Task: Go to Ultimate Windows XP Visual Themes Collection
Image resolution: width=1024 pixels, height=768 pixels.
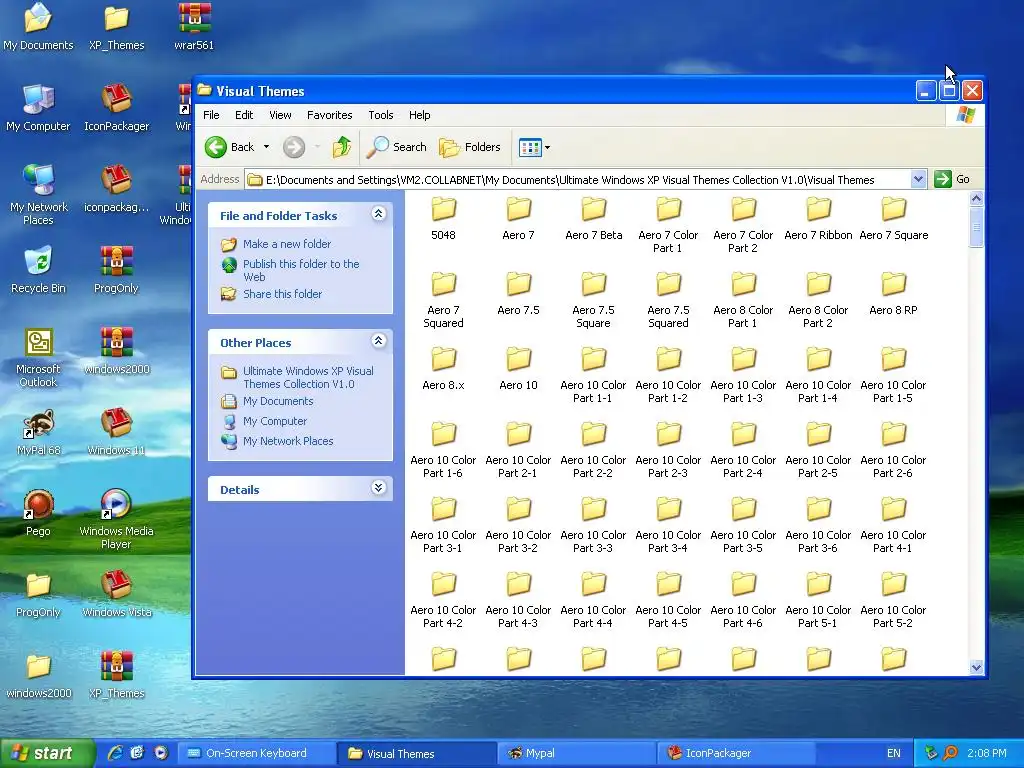Action: click(308, 377)
